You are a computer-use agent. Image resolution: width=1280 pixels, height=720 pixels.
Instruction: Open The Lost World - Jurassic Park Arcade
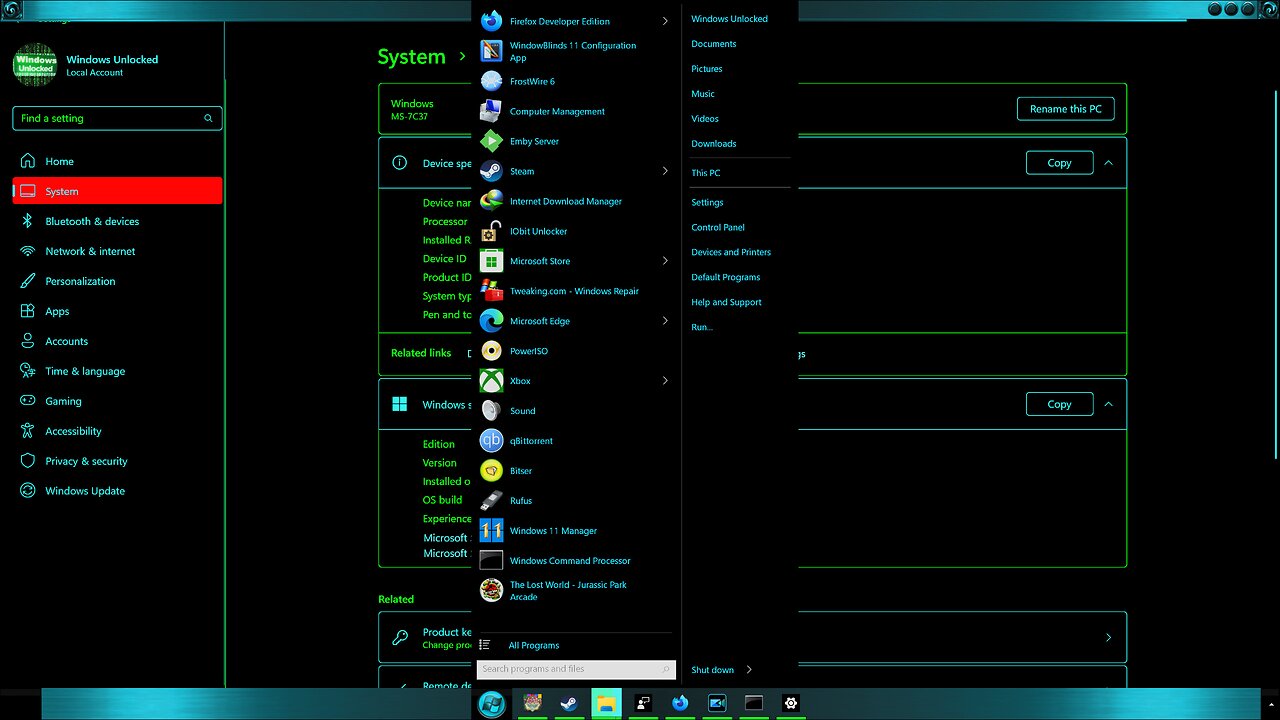pyautogui.click(x=568, y=591)
